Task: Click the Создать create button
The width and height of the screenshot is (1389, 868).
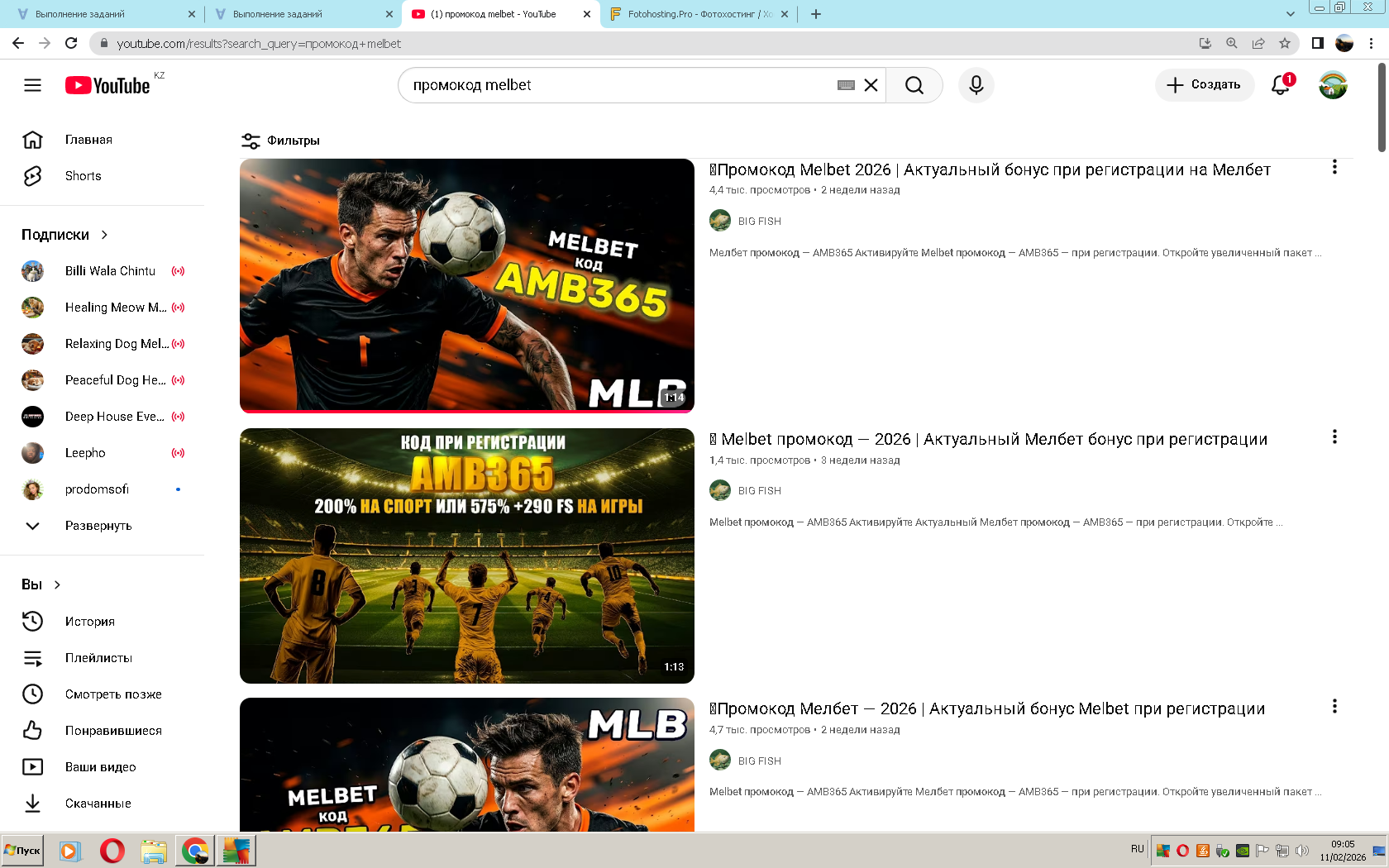Action: coord(1205,85)
